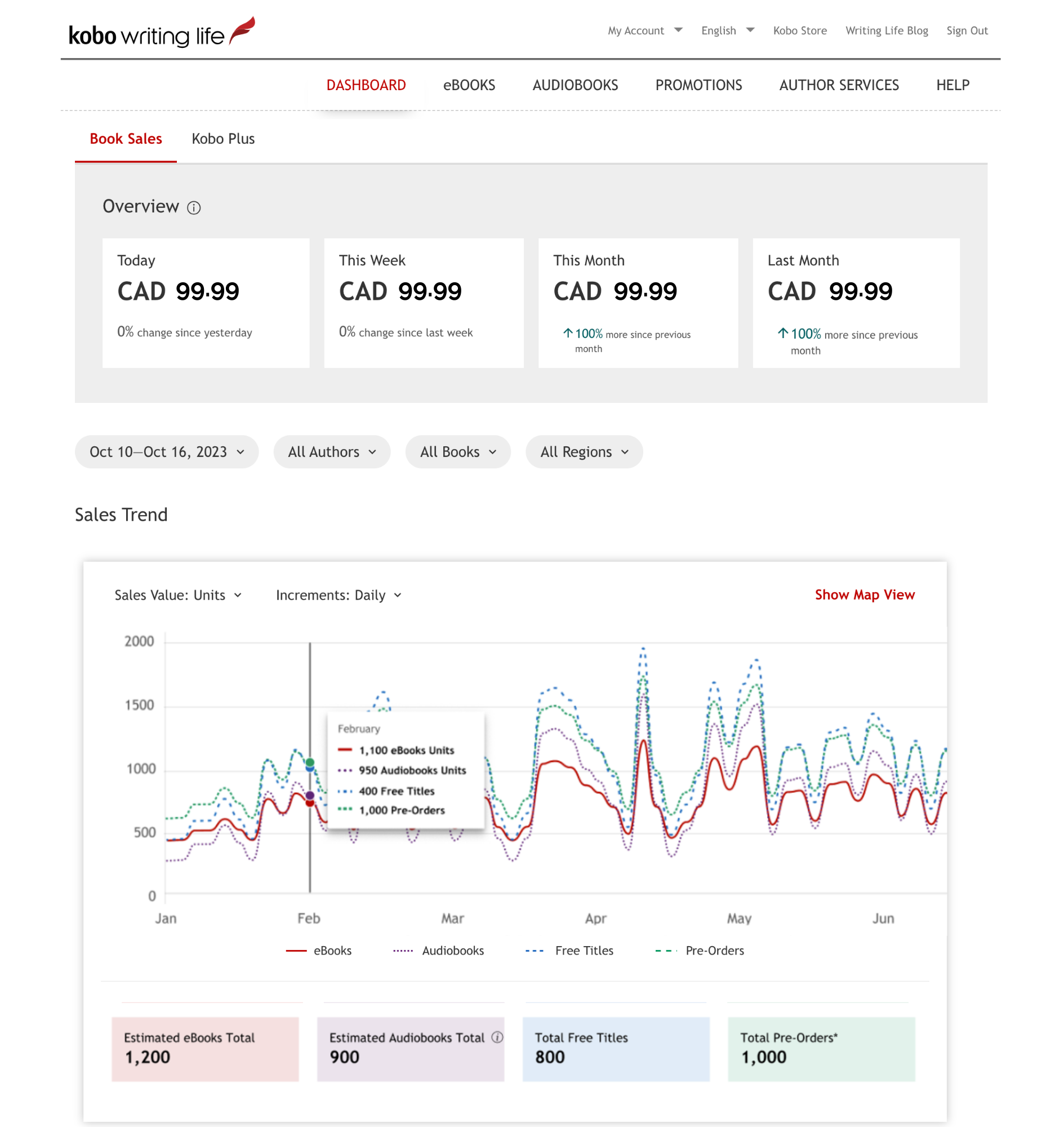Go to the AUDIOBOOKS section
The width and height of the screenshot is (1064, 1127).
(575, 85)
